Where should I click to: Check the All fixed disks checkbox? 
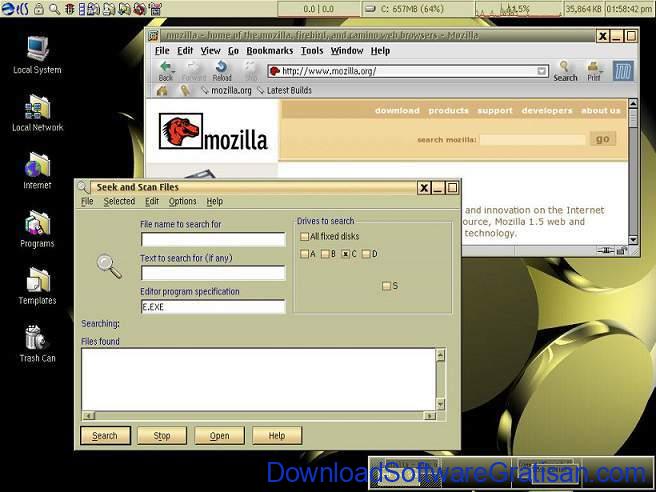(304, 237)
